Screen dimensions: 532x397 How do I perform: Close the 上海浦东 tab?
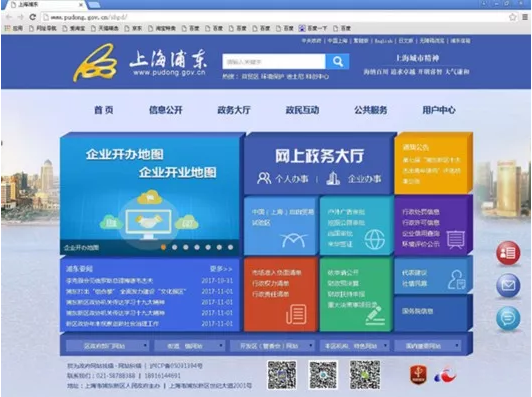81,5
